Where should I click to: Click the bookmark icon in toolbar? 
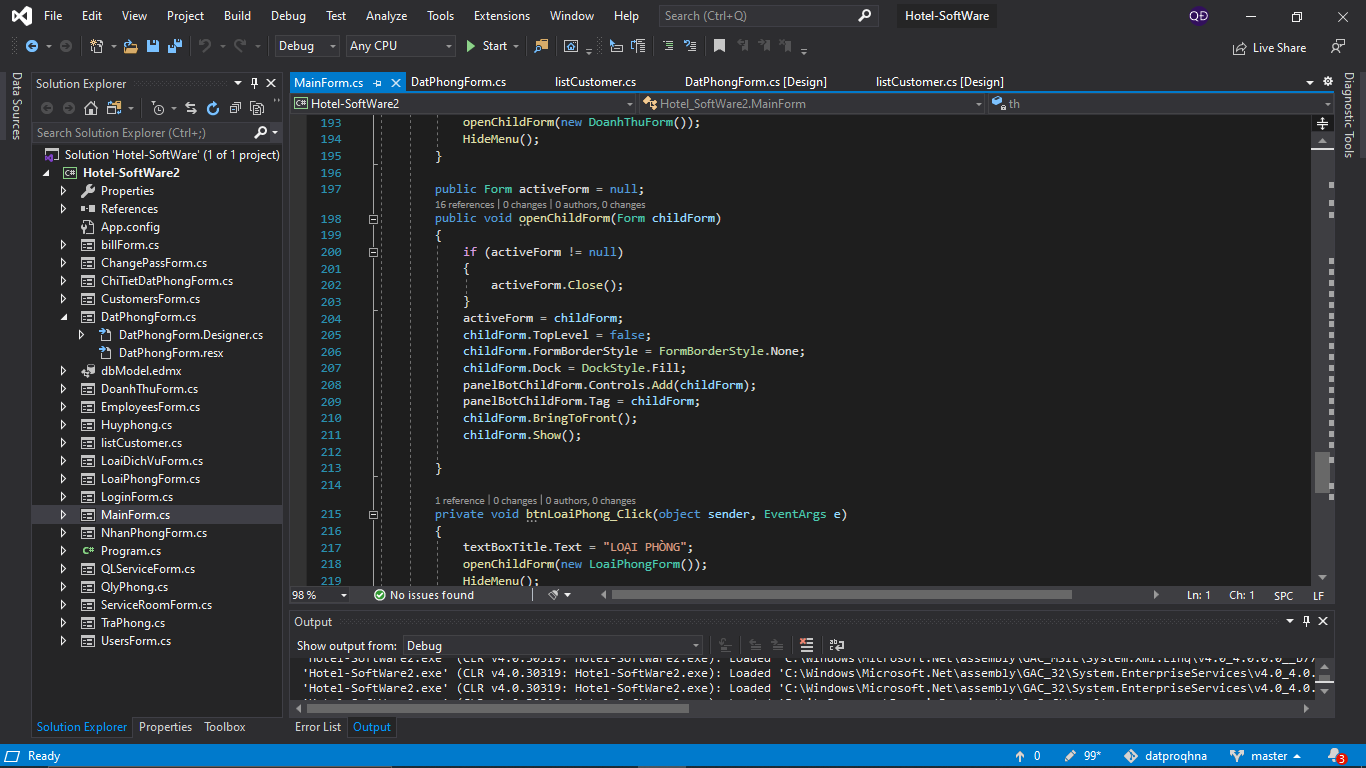pyautogui.click(x=719, y=46)
